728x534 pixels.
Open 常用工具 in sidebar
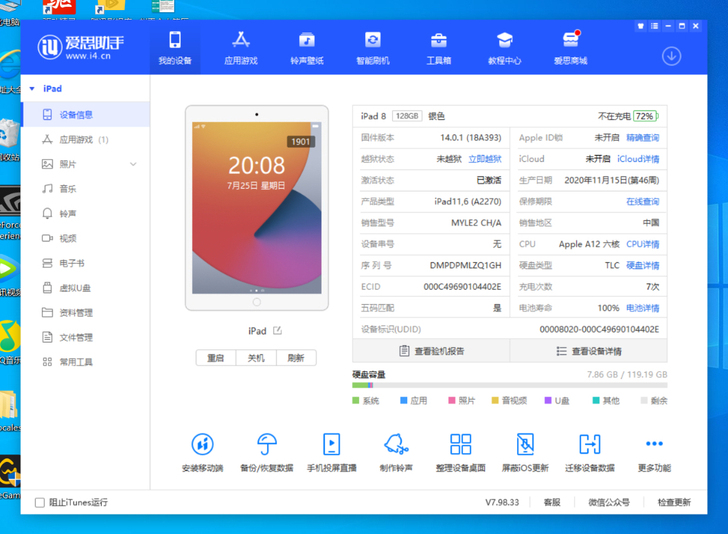coord(86,362)
